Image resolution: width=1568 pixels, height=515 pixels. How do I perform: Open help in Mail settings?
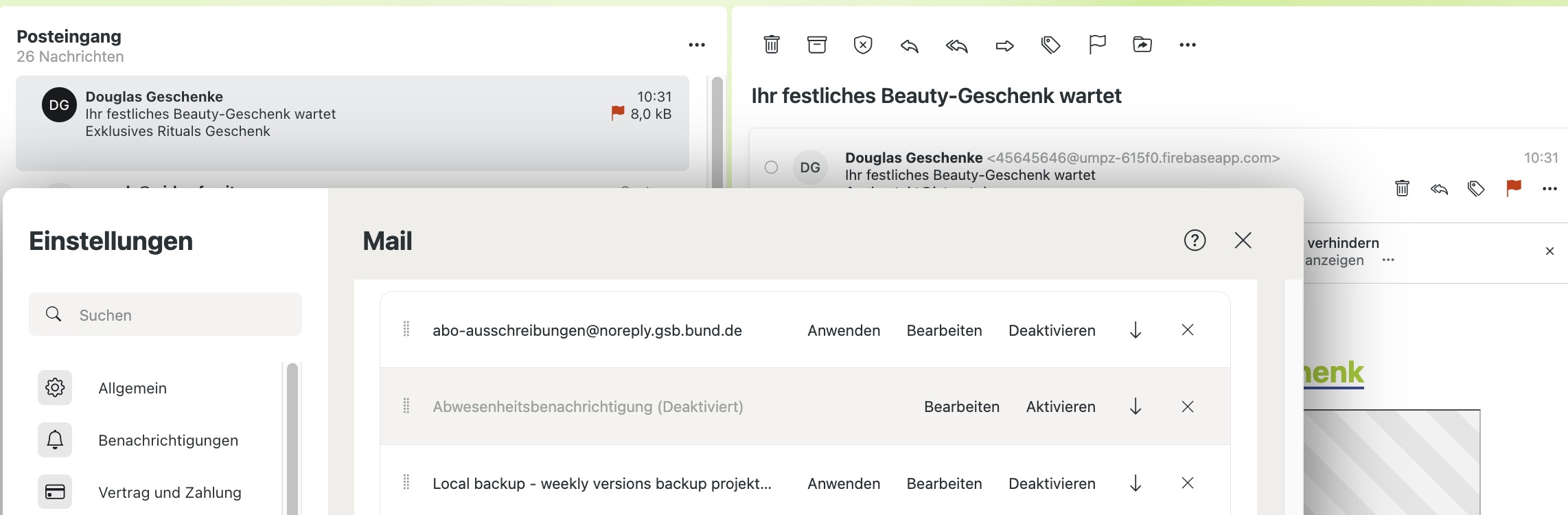coord(1195,240)
